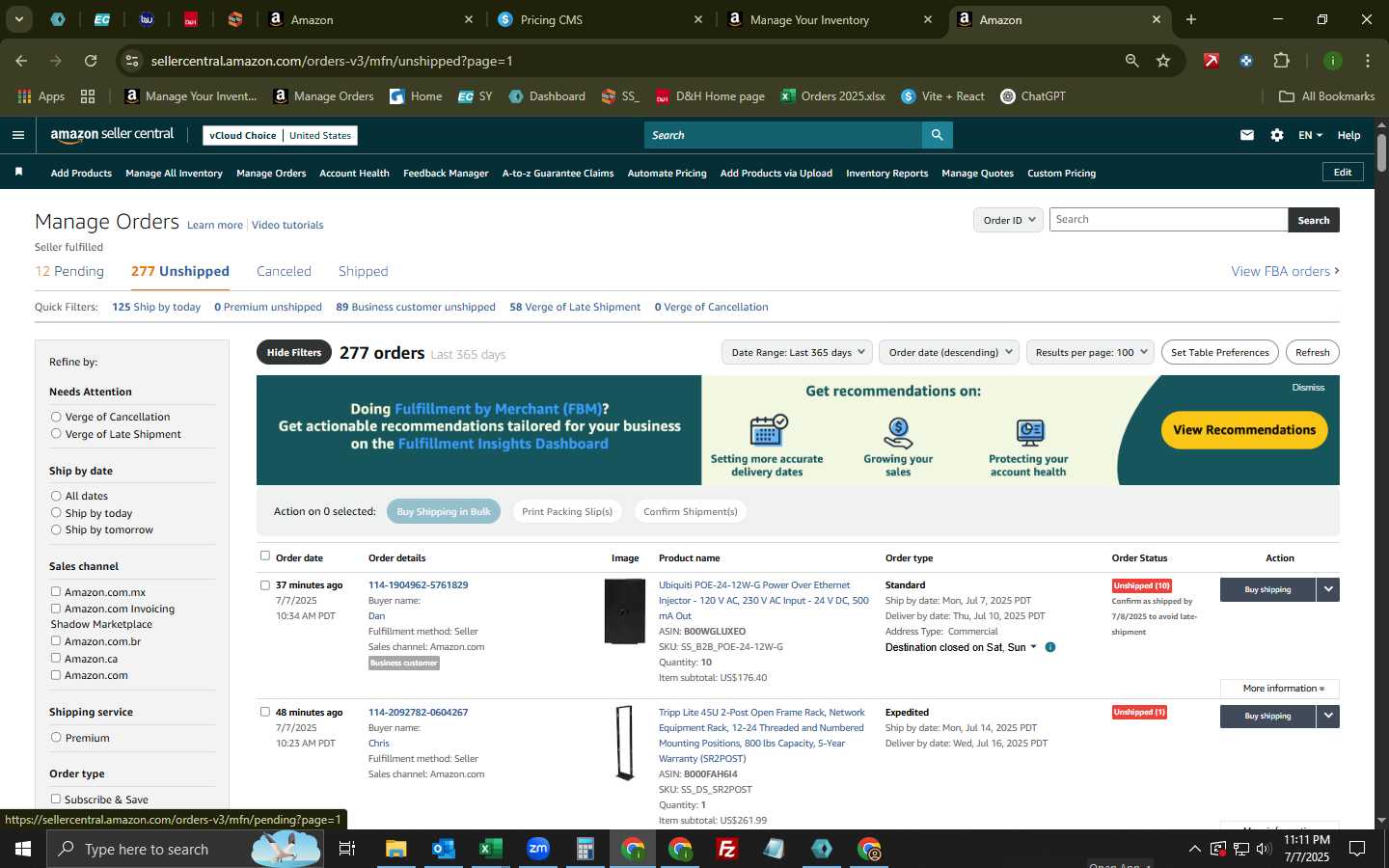This screenshot has height=868, width=1389.
Task: Expand Buy shipping arrow for Ubiquiti order
Action: coord(1328,589)
